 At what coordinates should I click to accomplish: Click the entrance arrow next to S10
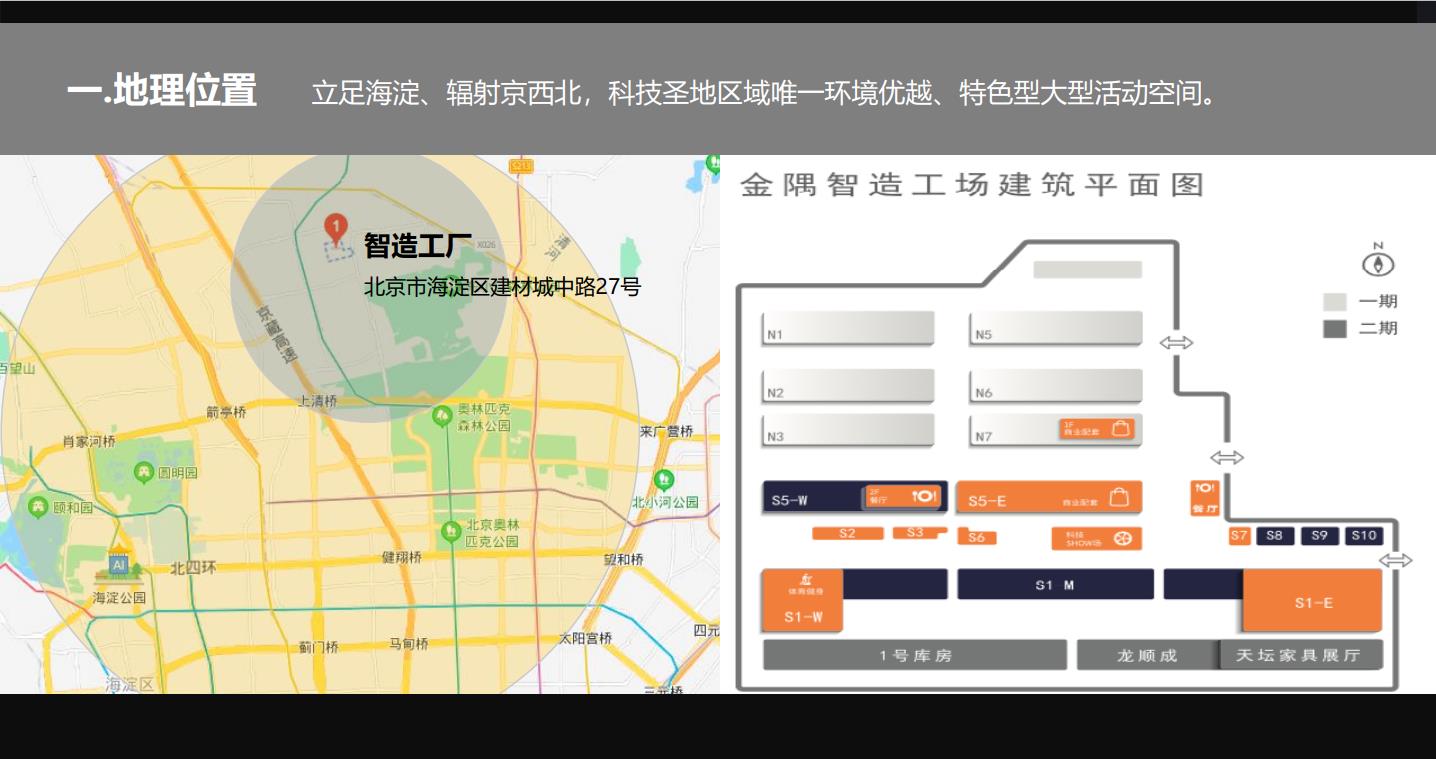1396,560
